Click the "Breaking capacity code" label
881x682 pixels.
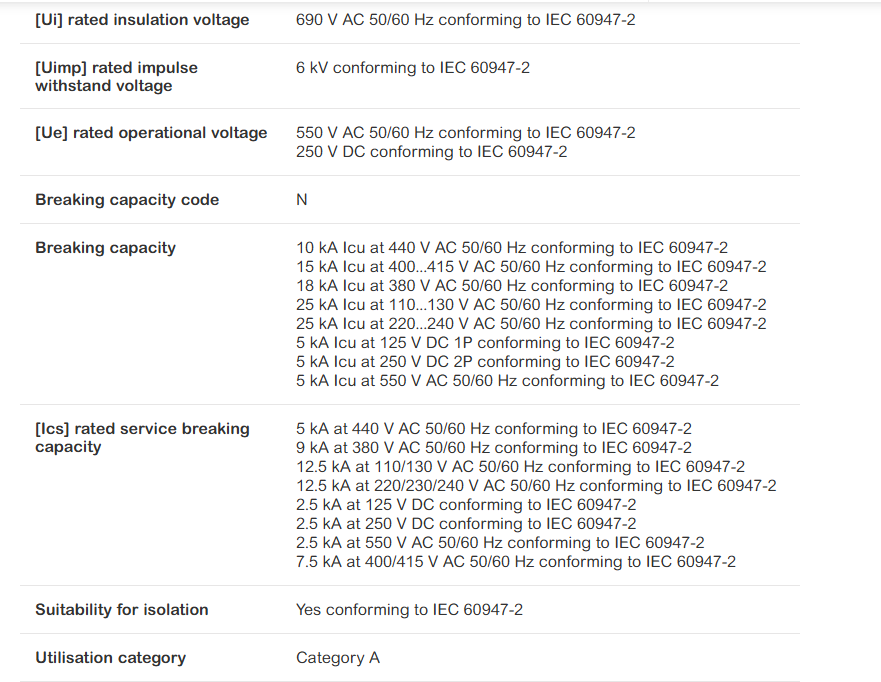tap(127, 200)
